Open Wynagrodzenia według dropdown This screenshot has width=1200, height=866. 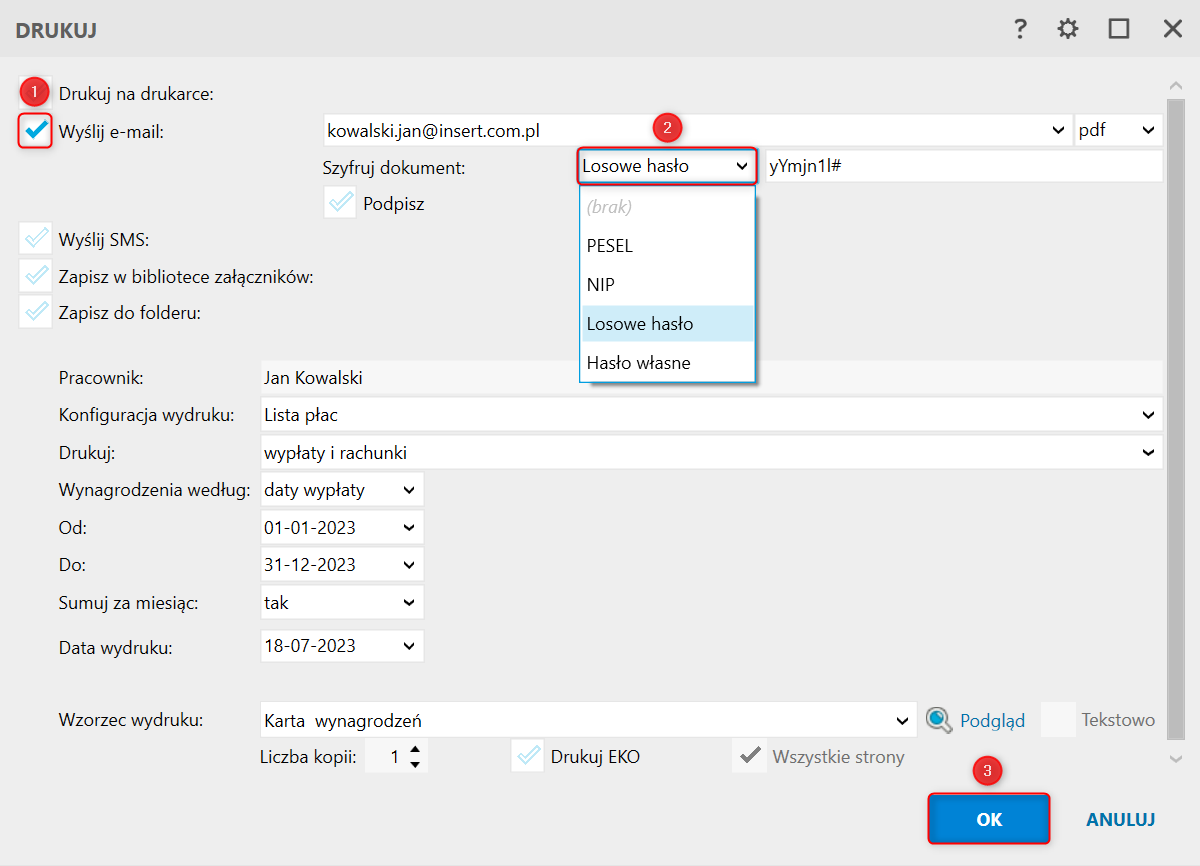[408, 490]
